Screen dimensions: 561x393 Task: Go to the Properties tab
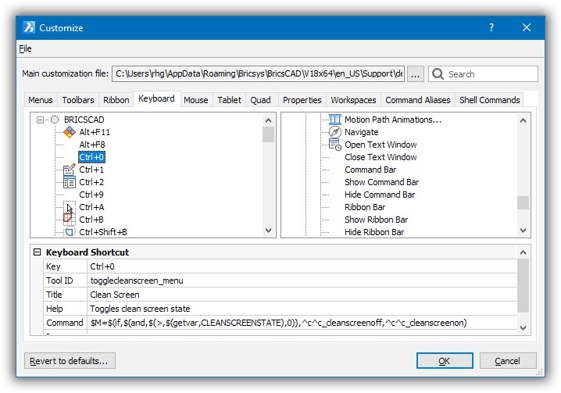click(x=302, y=100)
